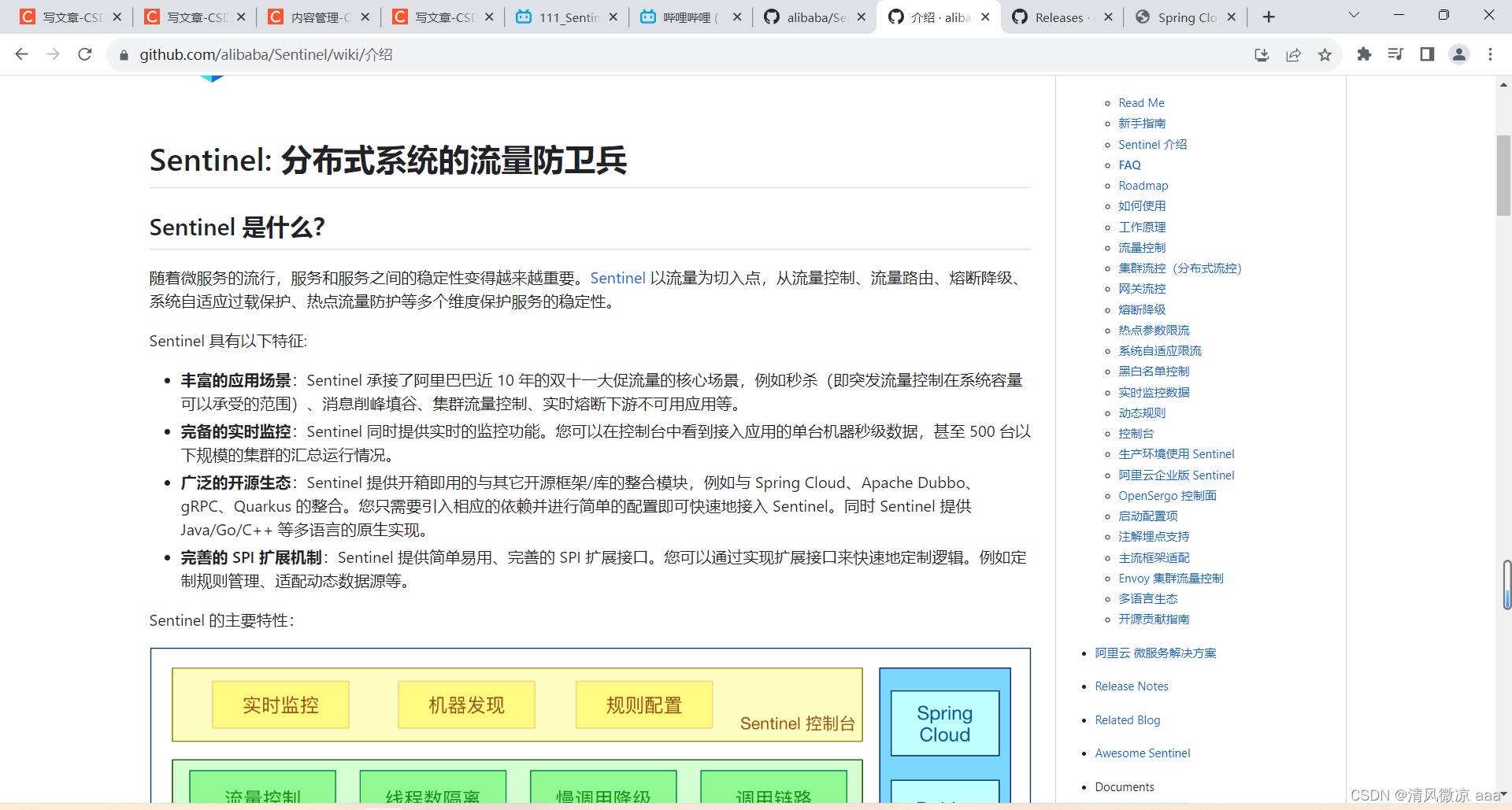Open the profile avatar menu

pyautogui.click(x=1459, y=54)
